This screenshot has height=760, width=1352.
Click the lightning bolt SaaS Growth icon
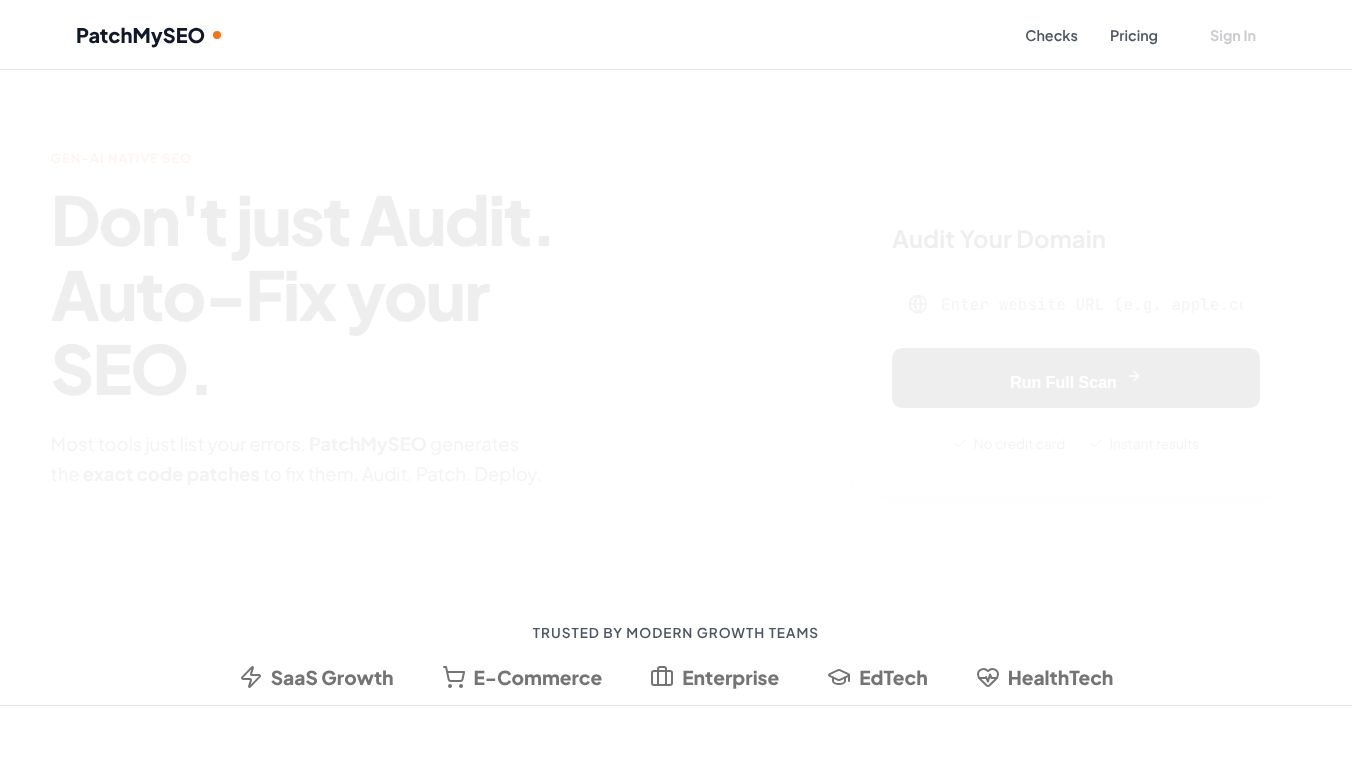251,677
